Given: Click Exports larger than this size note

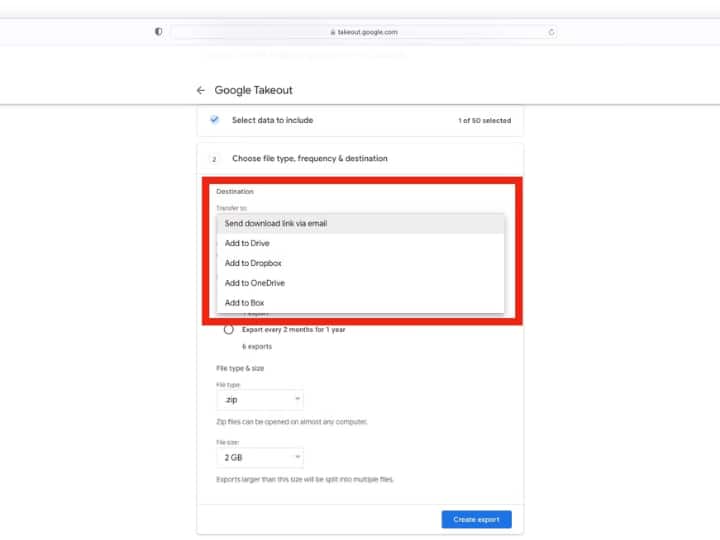Looking at the screenshot, I should 305,479.
